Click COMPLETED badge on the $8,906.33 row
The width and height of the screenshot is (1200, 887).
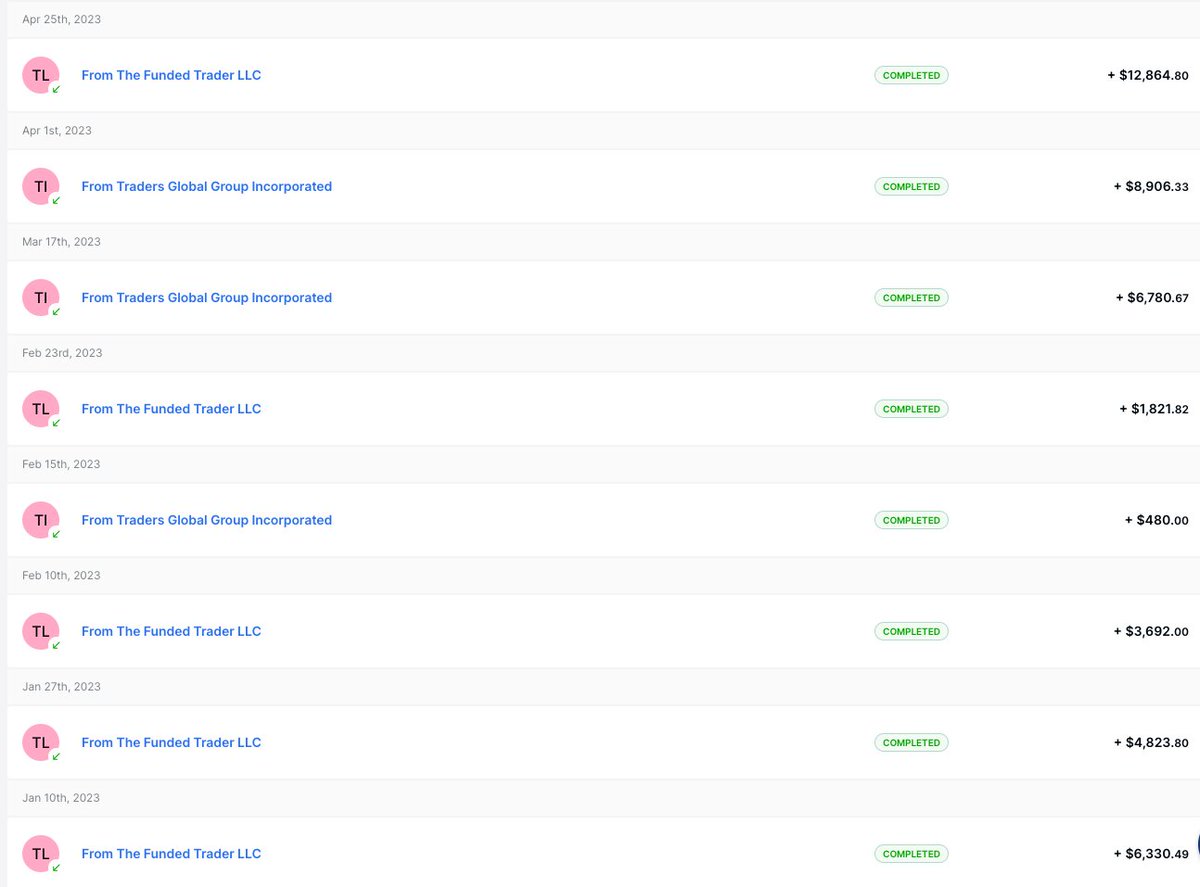click(x=911, y=186)
